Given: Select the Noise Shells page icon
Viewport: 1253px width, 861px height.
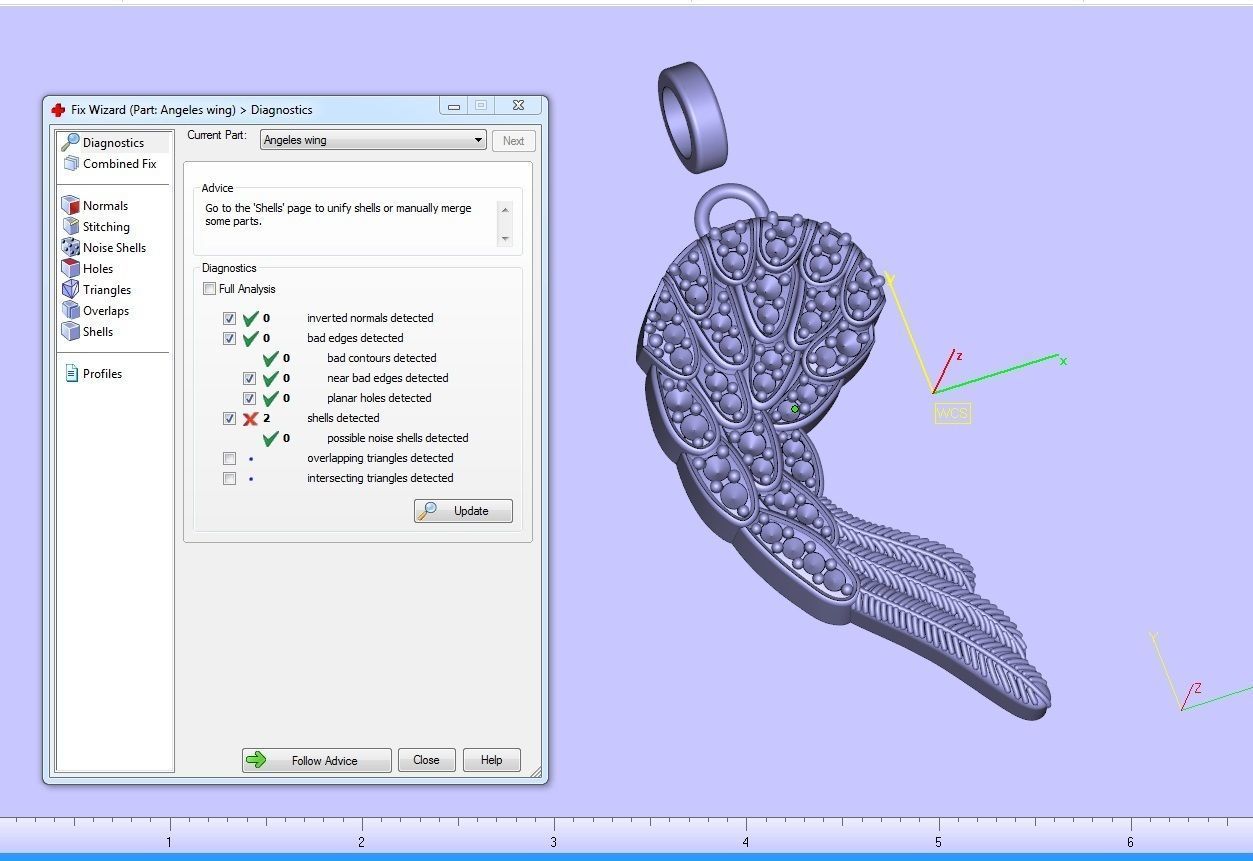Looking at the screenshot, I should (70, 247).
